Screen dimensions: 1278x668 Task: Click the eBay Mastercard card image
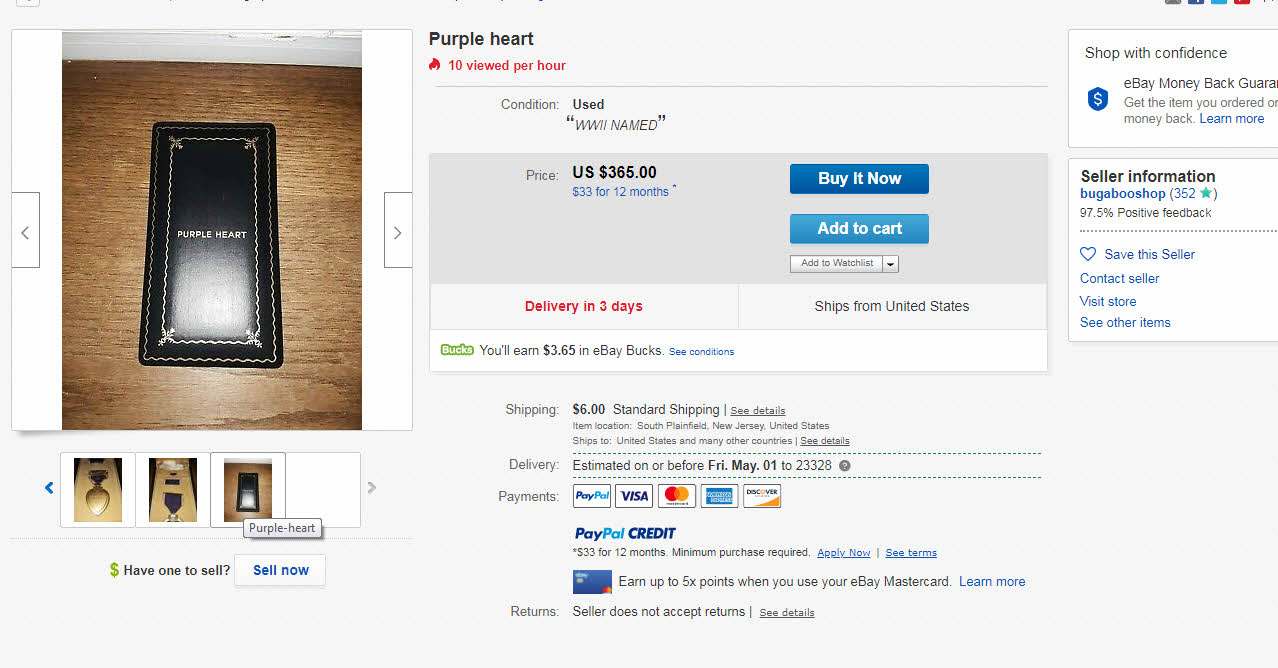coord(592,581)
